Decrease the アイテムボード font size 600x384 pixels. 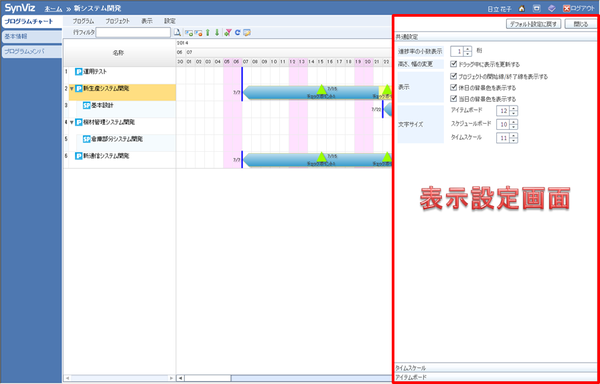(514, 113)
